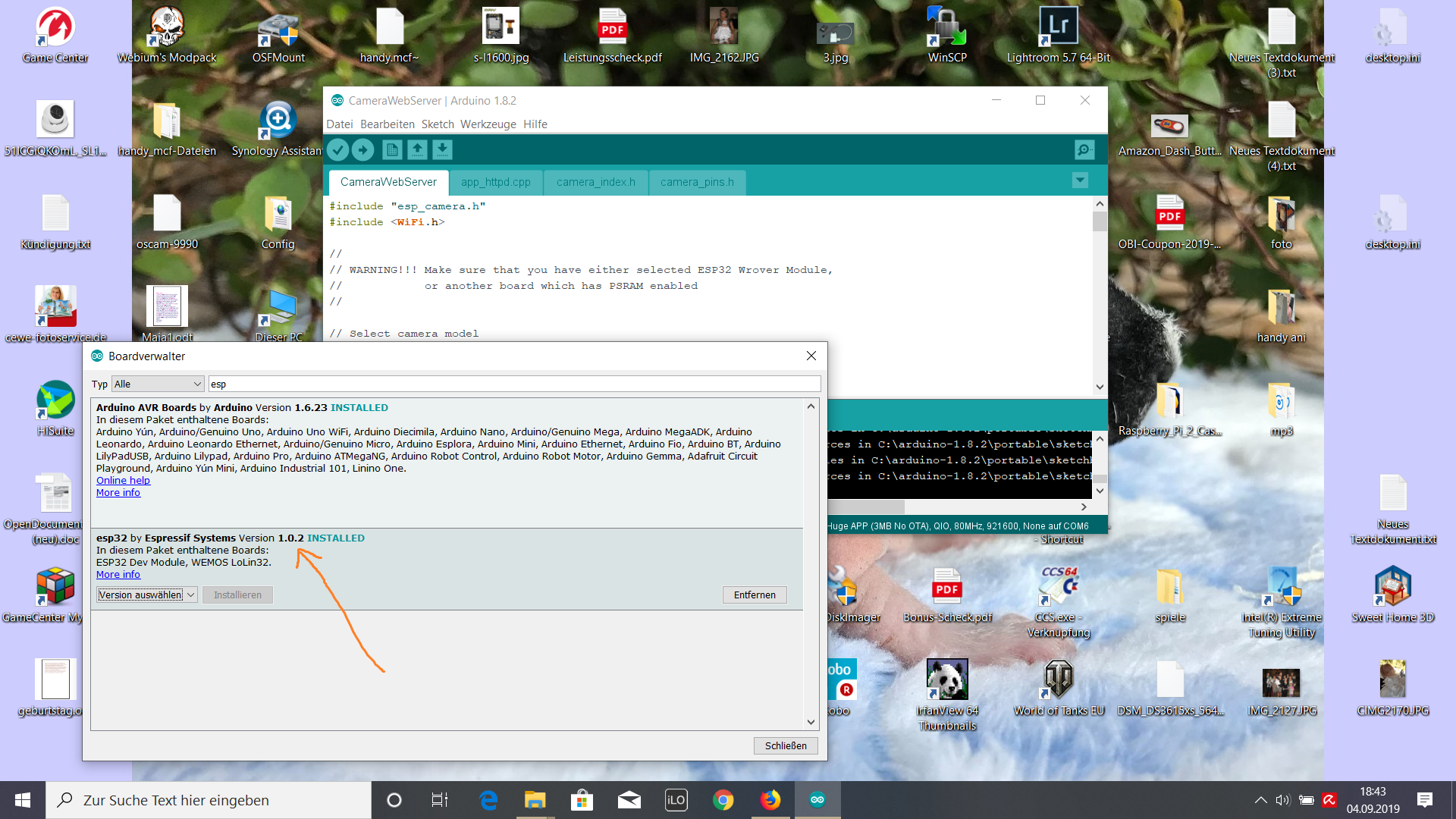The height and width of the screenshot is (819, 1456).
Task: Select the OSFMount desktop icon
Action: (x=278, y=35)
